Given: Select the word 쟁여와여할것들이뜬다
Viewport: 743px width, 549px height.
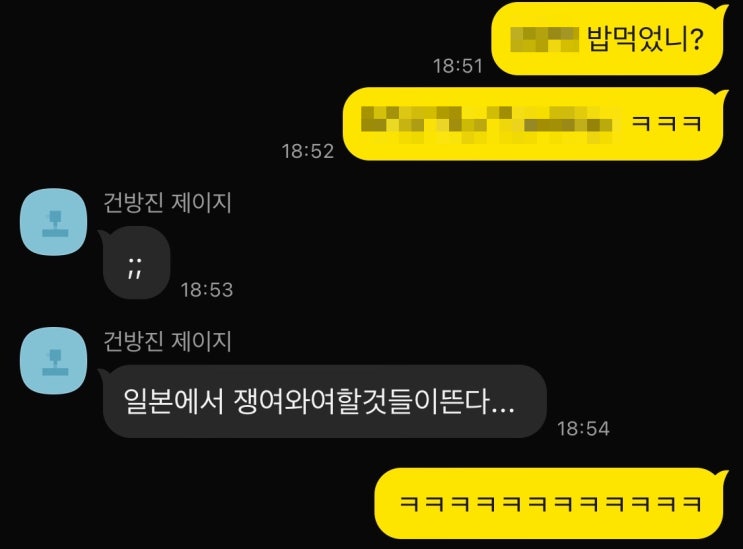Looking at the screenshot, I should 362,402.
